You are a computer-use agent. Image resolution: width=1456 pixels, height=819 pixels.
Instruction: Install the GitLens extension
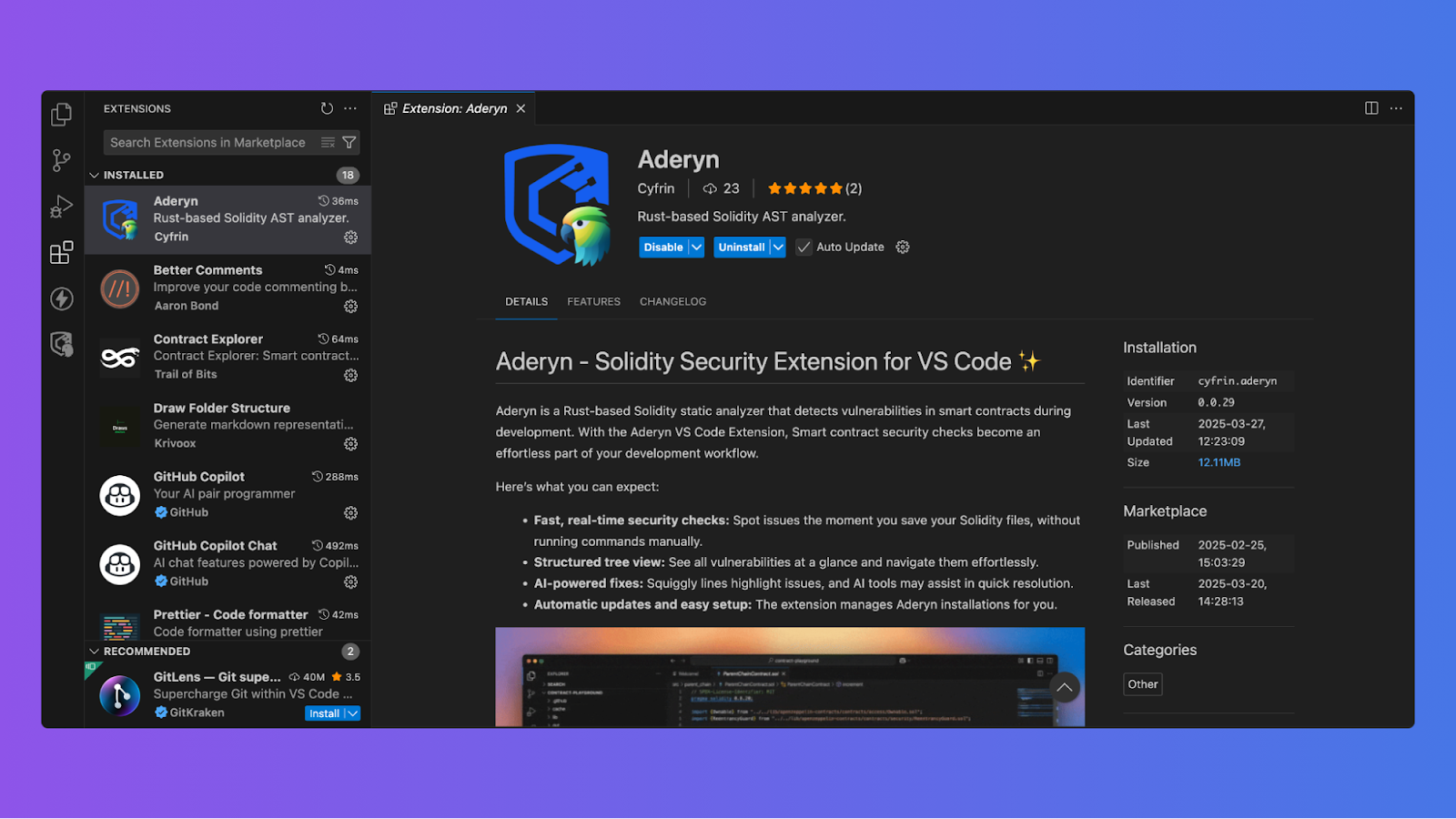[x=324, y=713]
